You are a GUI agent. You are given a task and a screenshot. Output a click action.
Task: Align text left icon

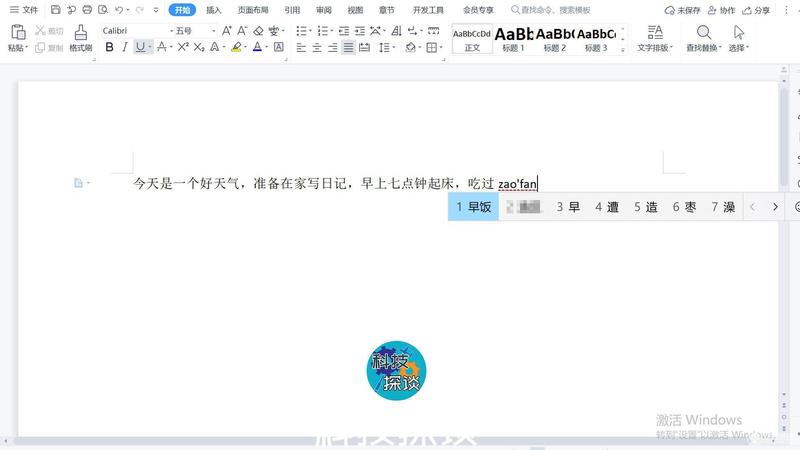click(x=301, y=47)
